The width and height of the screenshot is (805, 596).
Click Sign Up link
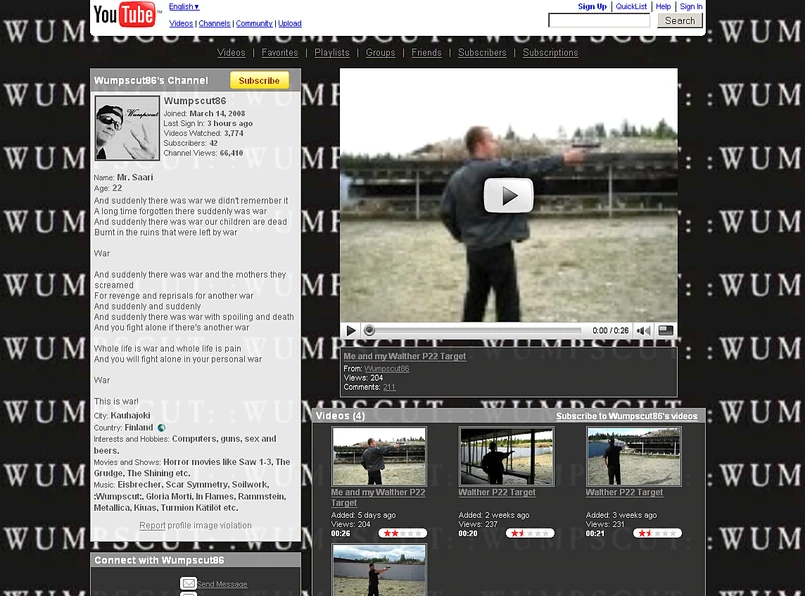point(592,7)
